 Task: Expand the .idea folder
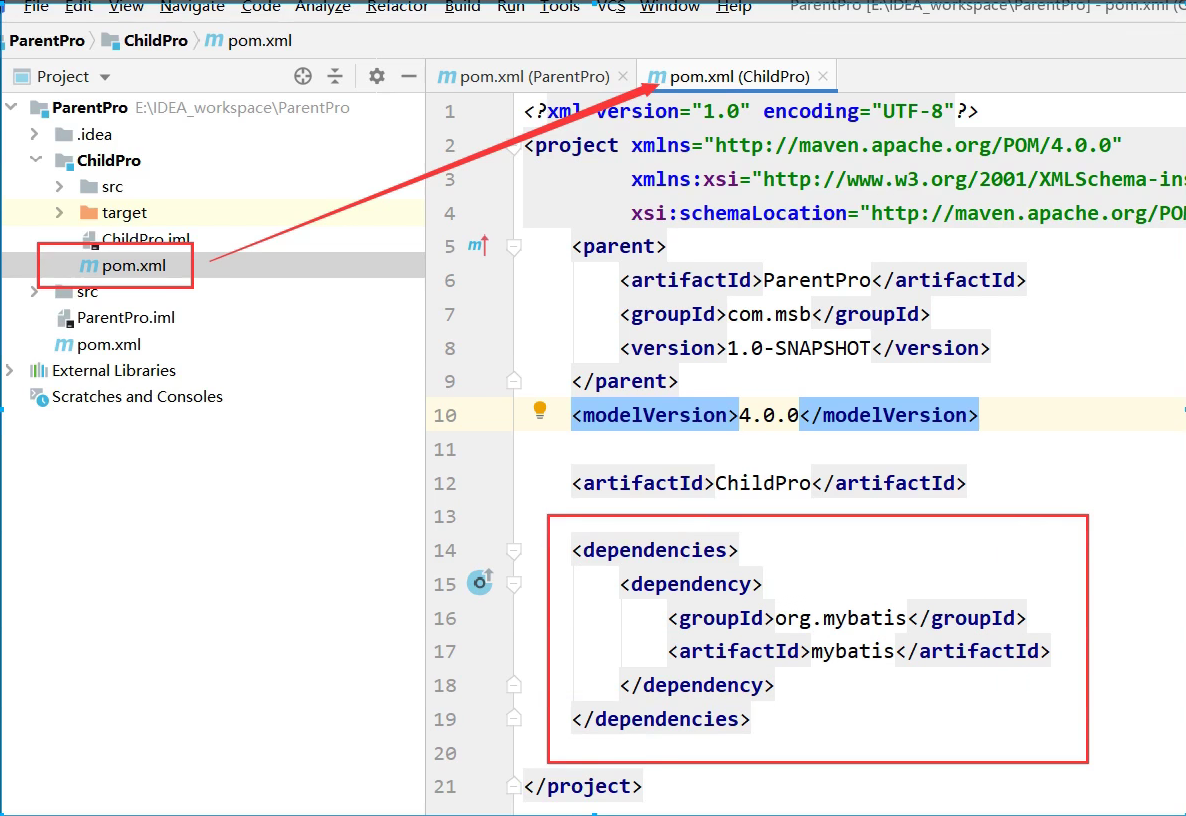coord(35,134)
